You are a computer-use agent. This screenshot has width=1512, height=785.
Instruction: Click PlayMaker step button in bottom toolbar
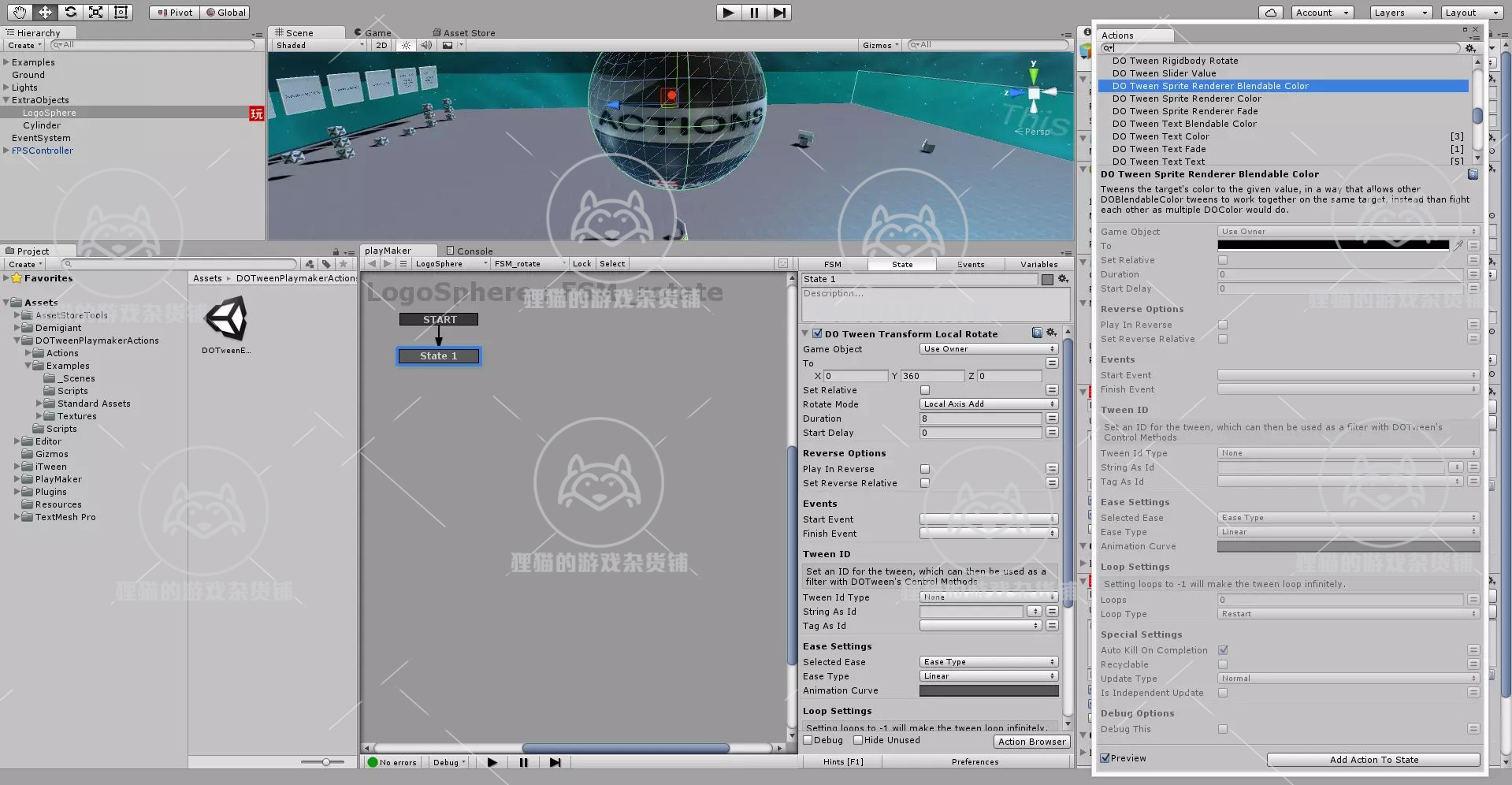pos(555,762)
